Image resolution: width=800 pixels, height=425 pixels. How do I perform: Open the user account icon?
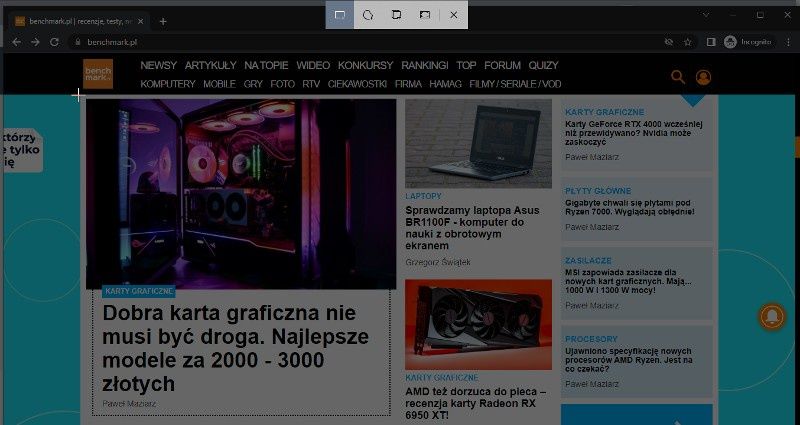[703, 77]
